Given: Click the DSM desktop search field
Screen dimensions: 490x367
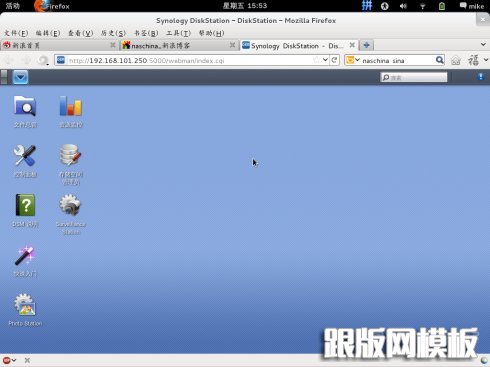Looking at the screenshot, I should click(x=413, y=77).
